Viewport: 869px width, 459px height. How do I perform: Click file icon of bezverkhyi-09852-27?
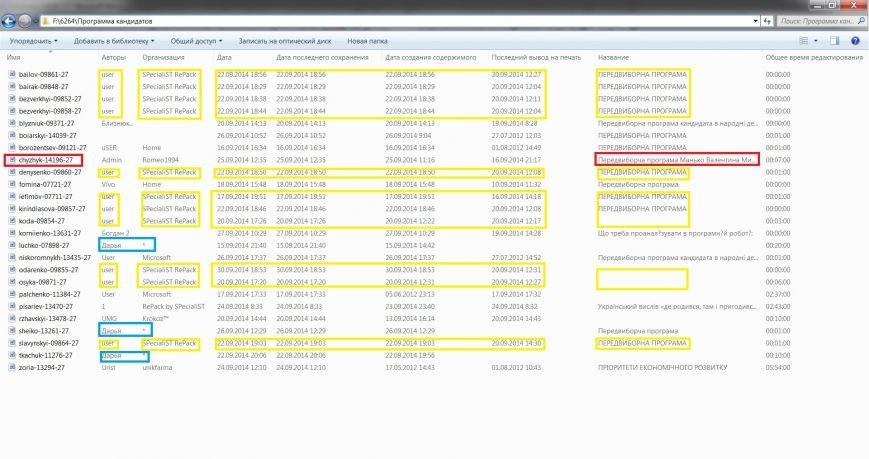tap(12, 98)
